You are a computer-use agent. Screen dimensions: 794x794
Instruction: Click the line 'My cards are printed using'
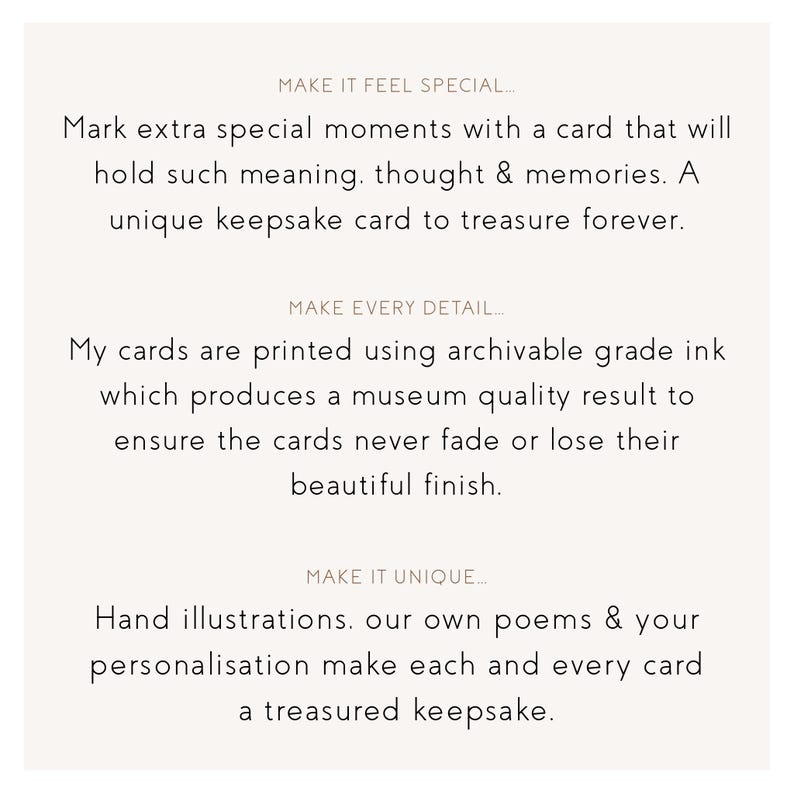tap(397, 351)
